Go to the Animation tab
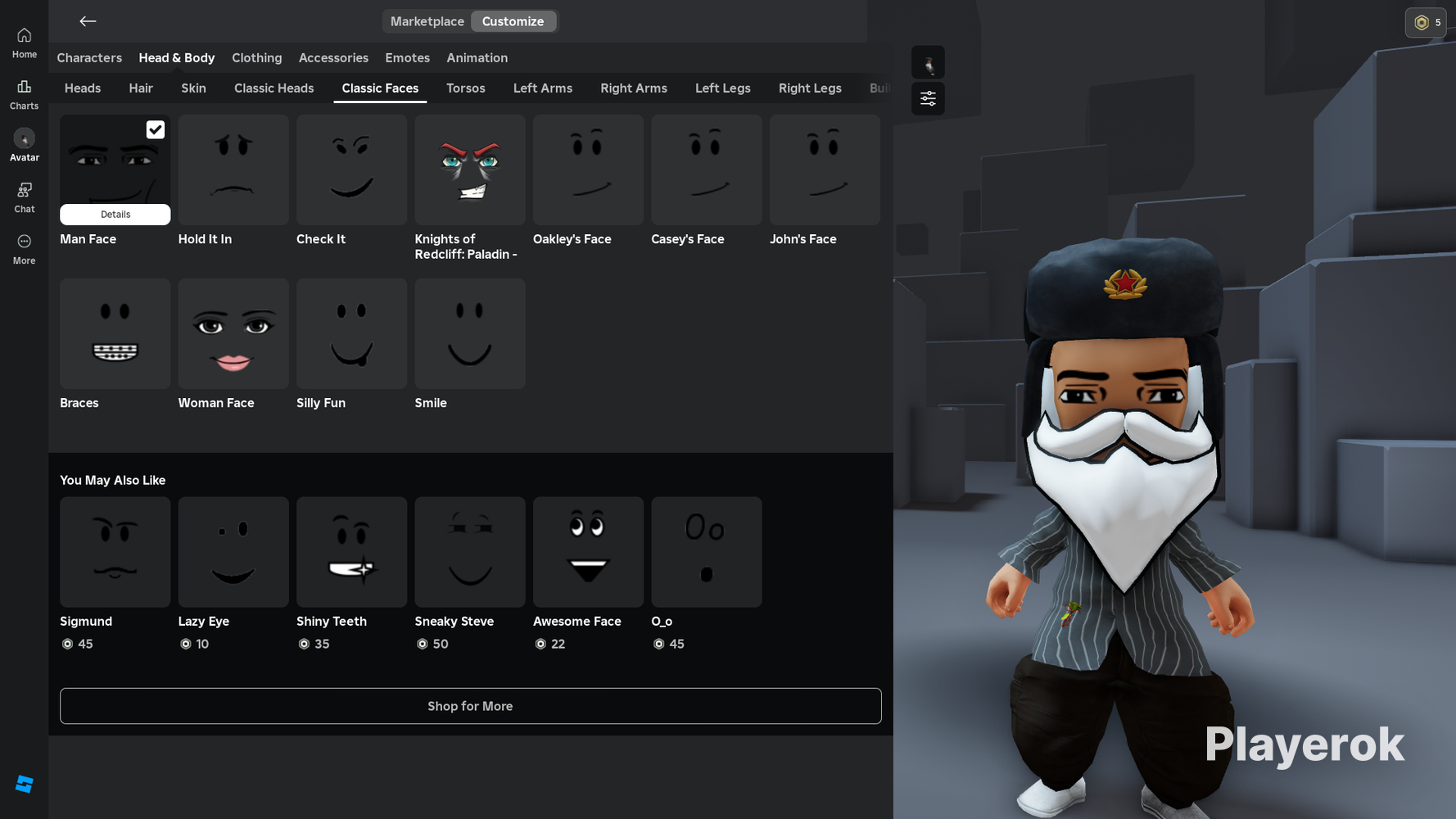Image resolution: width=1456 pixels, height=819 pixels. click(x=477, y=57)
